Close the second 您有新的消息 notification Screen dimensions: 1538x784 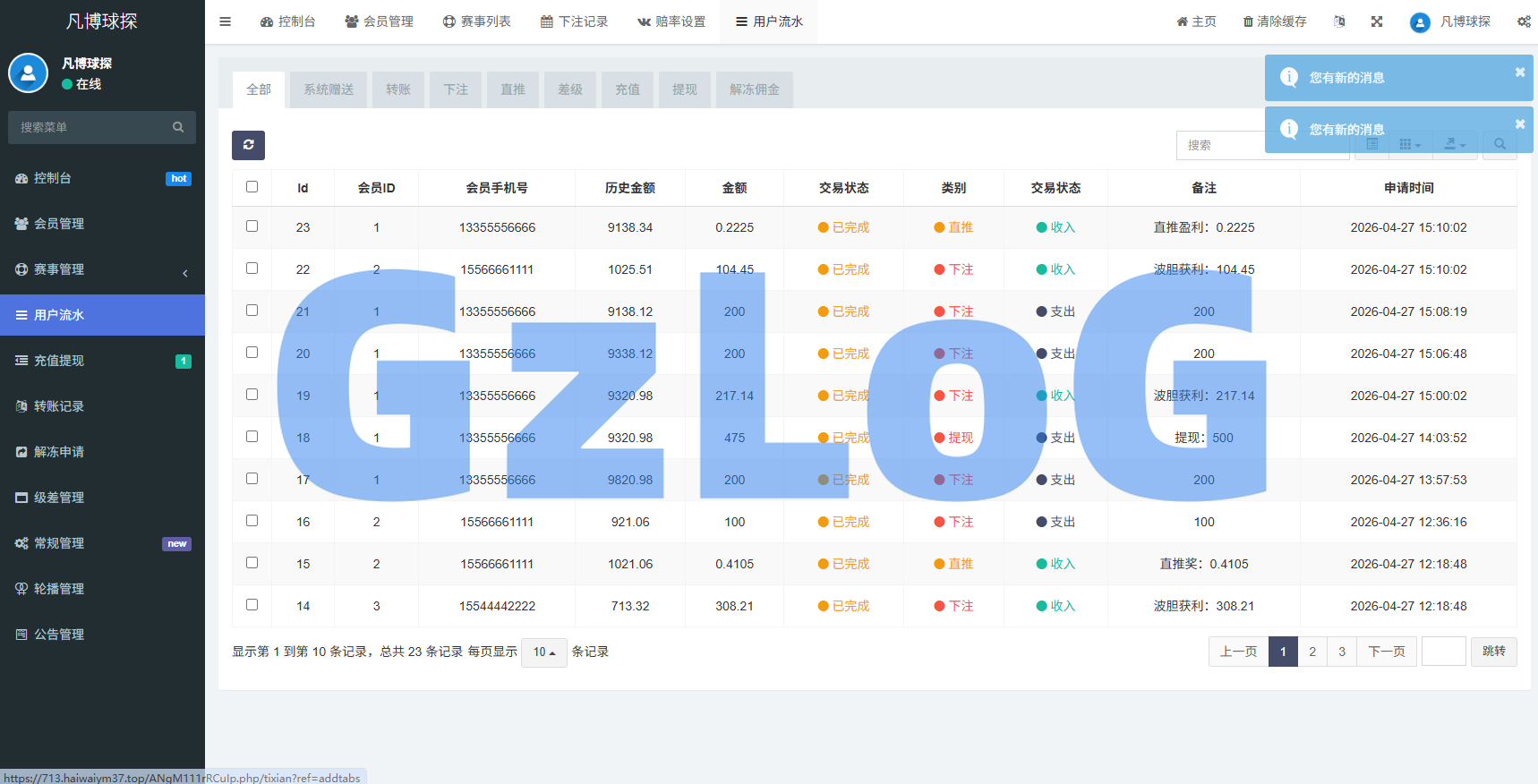pyautogui.click(x=1519, y=124)
